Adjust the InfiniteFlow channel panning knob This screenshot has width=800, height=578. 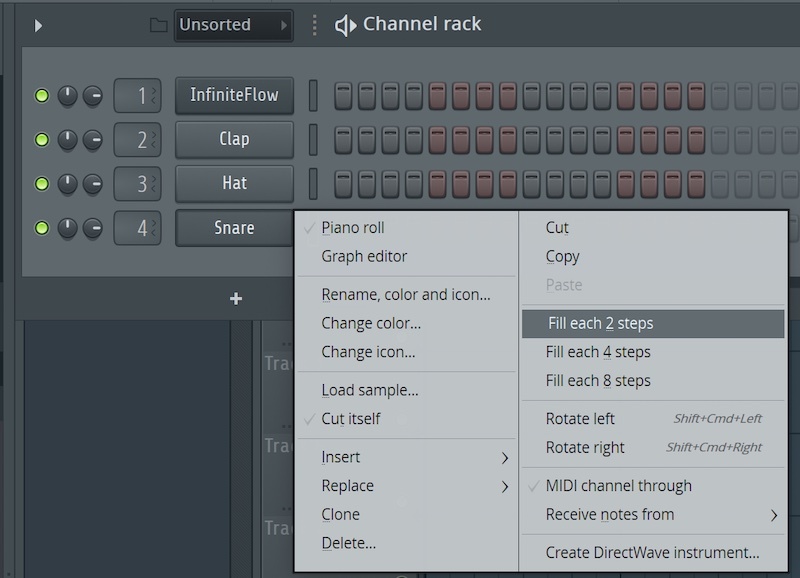tap(67, 96)
